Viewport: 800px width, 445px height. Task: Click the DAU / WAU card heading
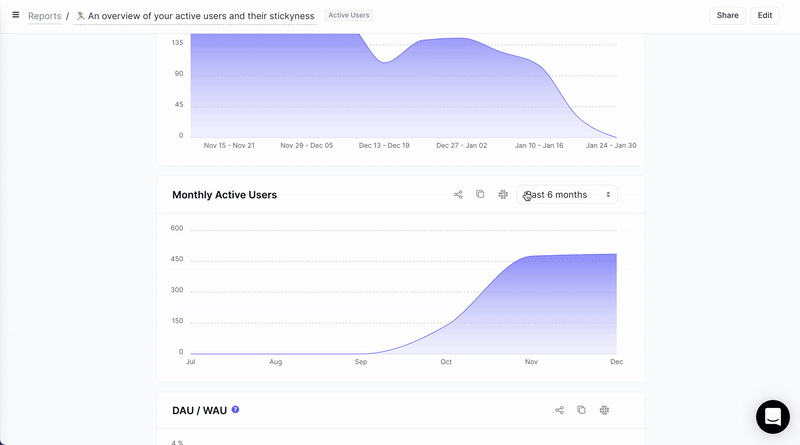pyautogui.click(x=199, y=410)
